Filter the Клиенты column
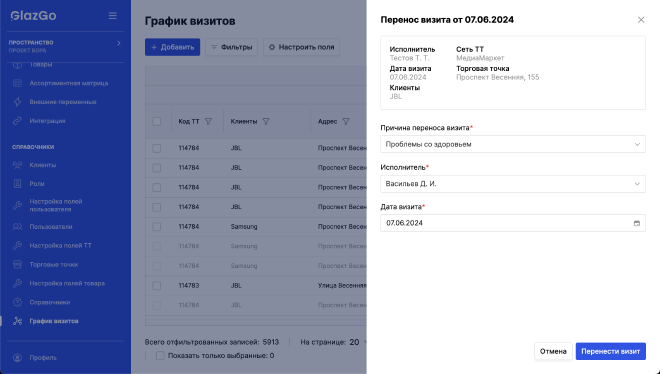The width and height of the screenshot is (660, 374). [266, 121]
